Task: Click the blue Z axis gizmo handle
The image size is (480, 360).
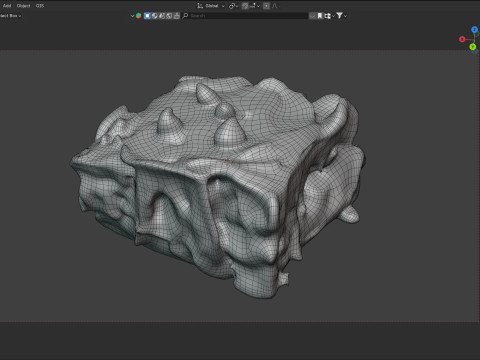Action: point(474,30)
